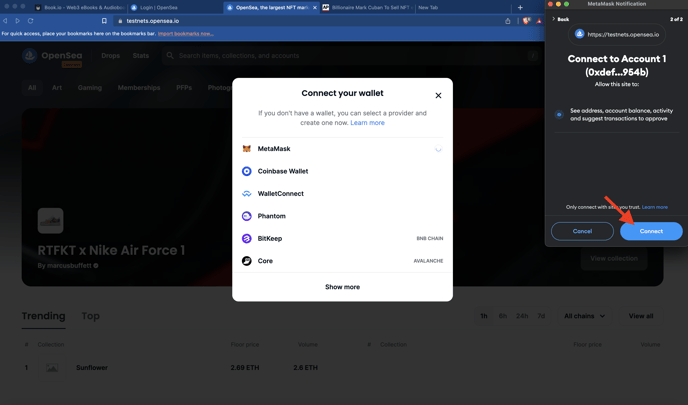Screen dimensions: 688x405
Task: Click the search items input field
Action: point(351,56)
